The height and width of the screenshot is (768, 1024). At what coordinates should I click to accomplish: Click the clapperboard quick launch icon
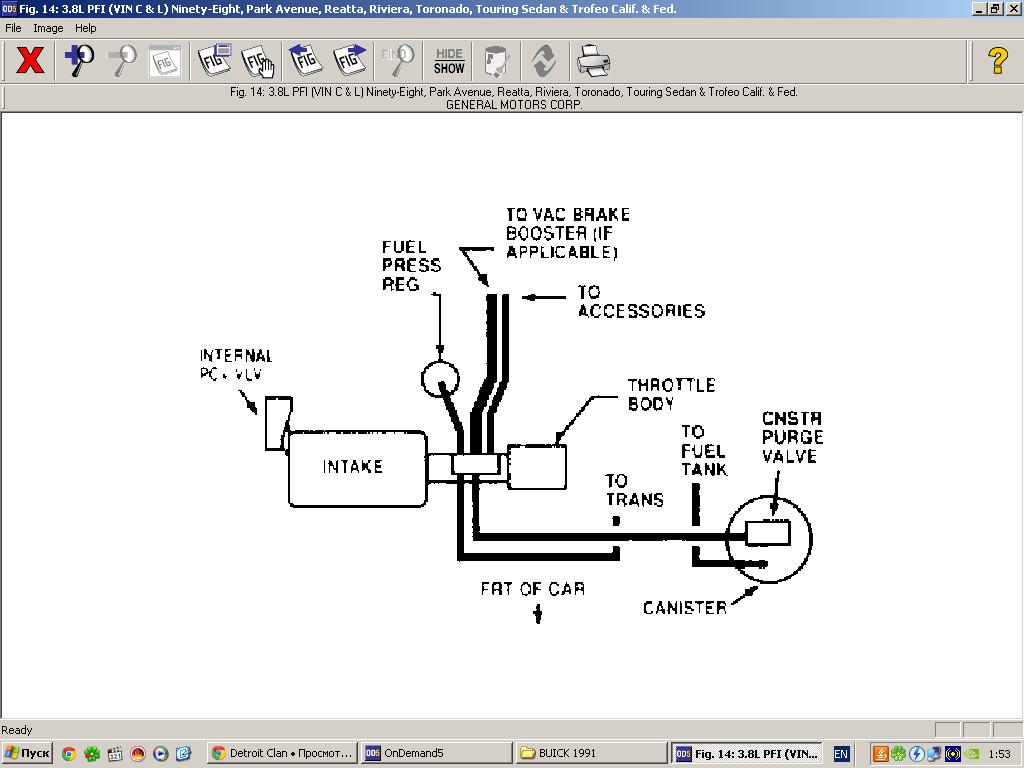pyautogui.click(x=115, y=754)
